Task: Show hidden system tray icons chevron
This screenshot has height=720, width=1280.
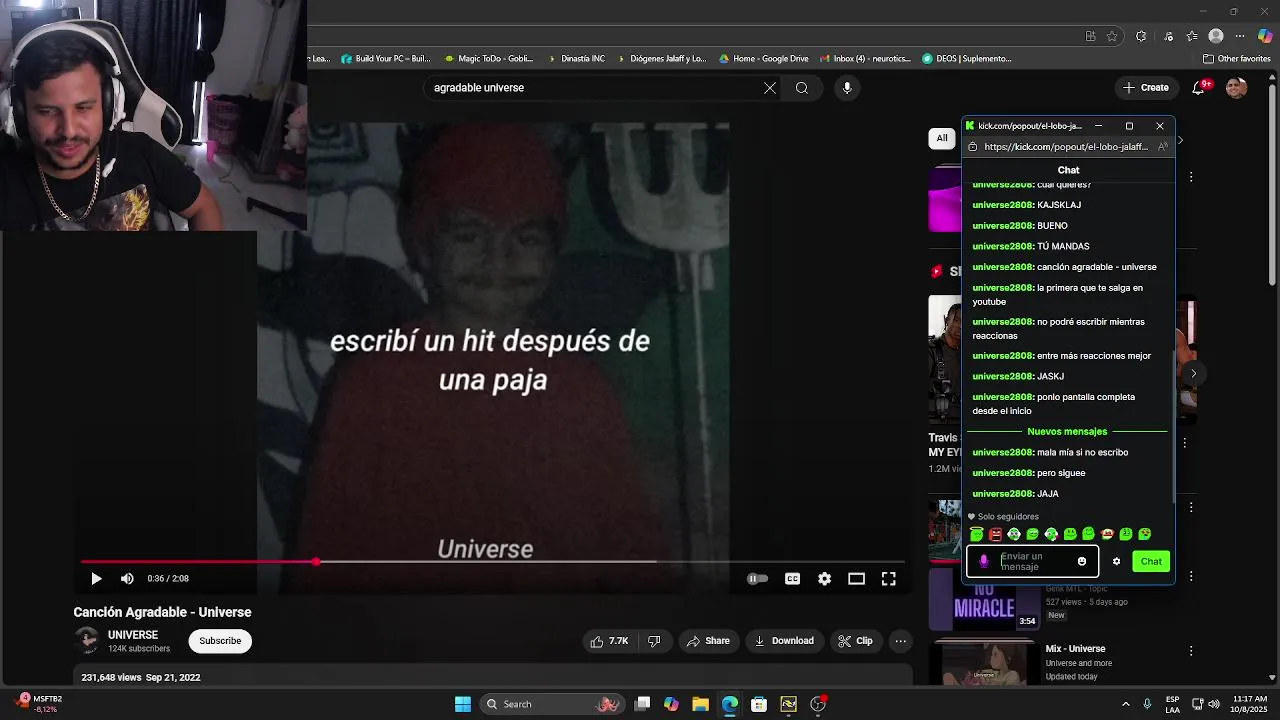Action: (x=1126, y=704)
